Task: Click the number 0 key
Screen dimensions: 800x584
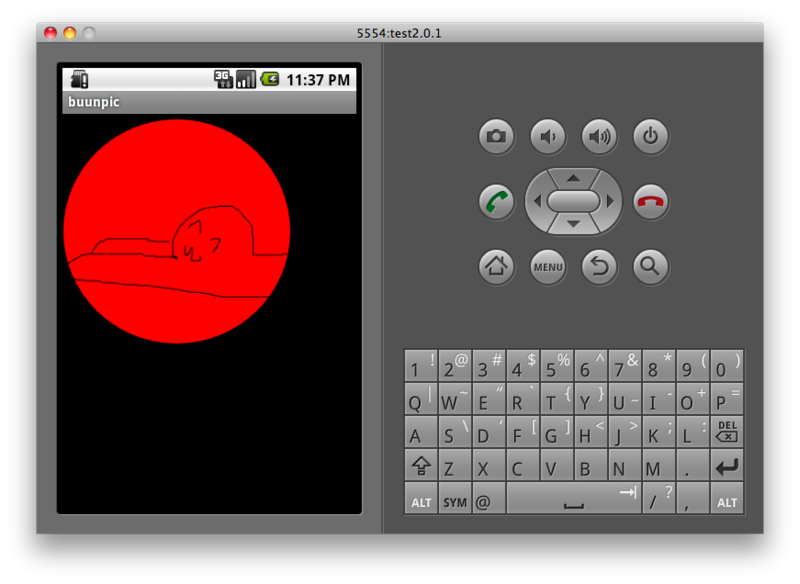Action: [727, 366]
